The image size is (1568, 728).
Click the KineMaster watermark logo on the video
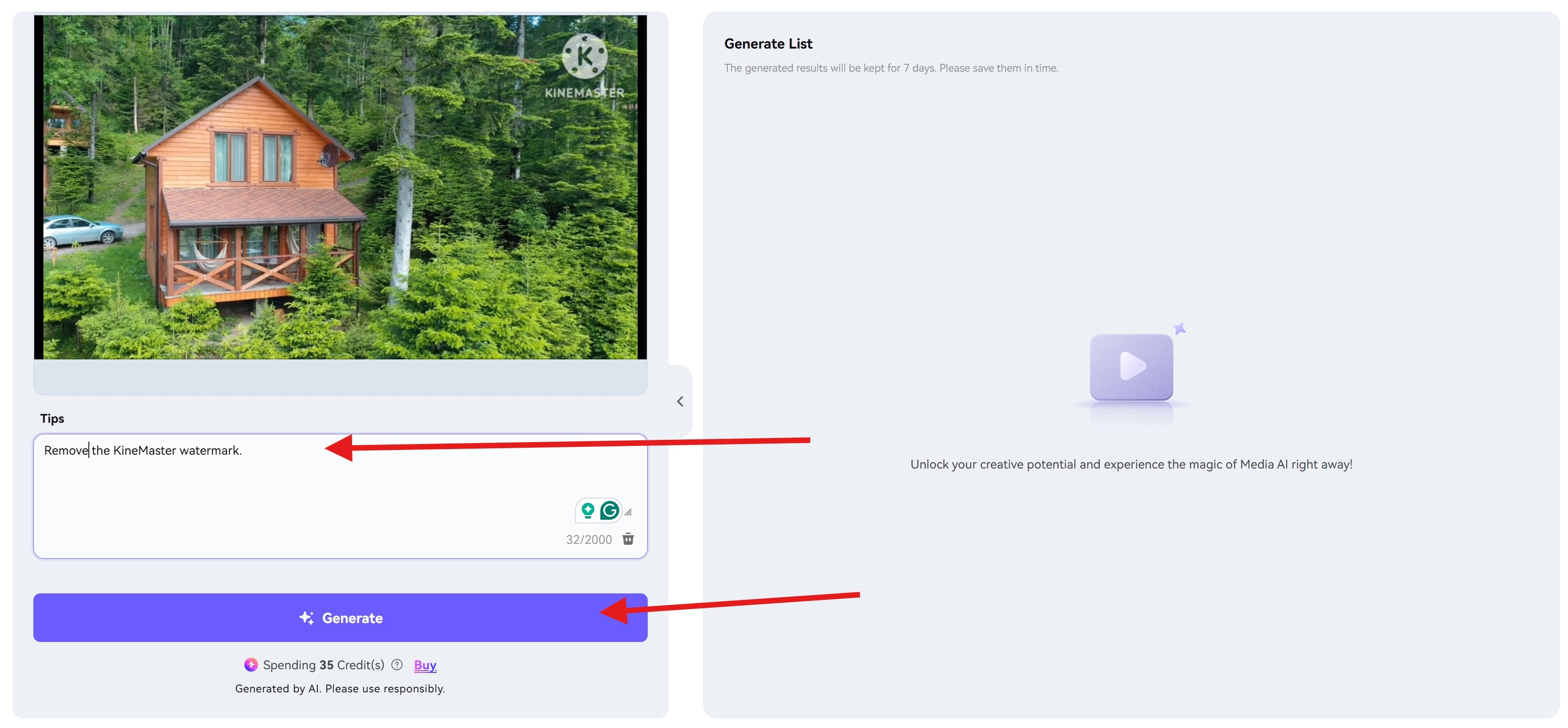click(585, 58)
